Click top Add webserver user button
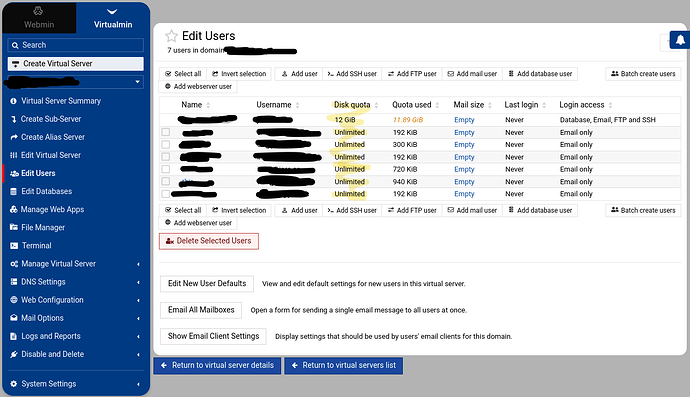 pyautogui.click(x=198, y=87)
